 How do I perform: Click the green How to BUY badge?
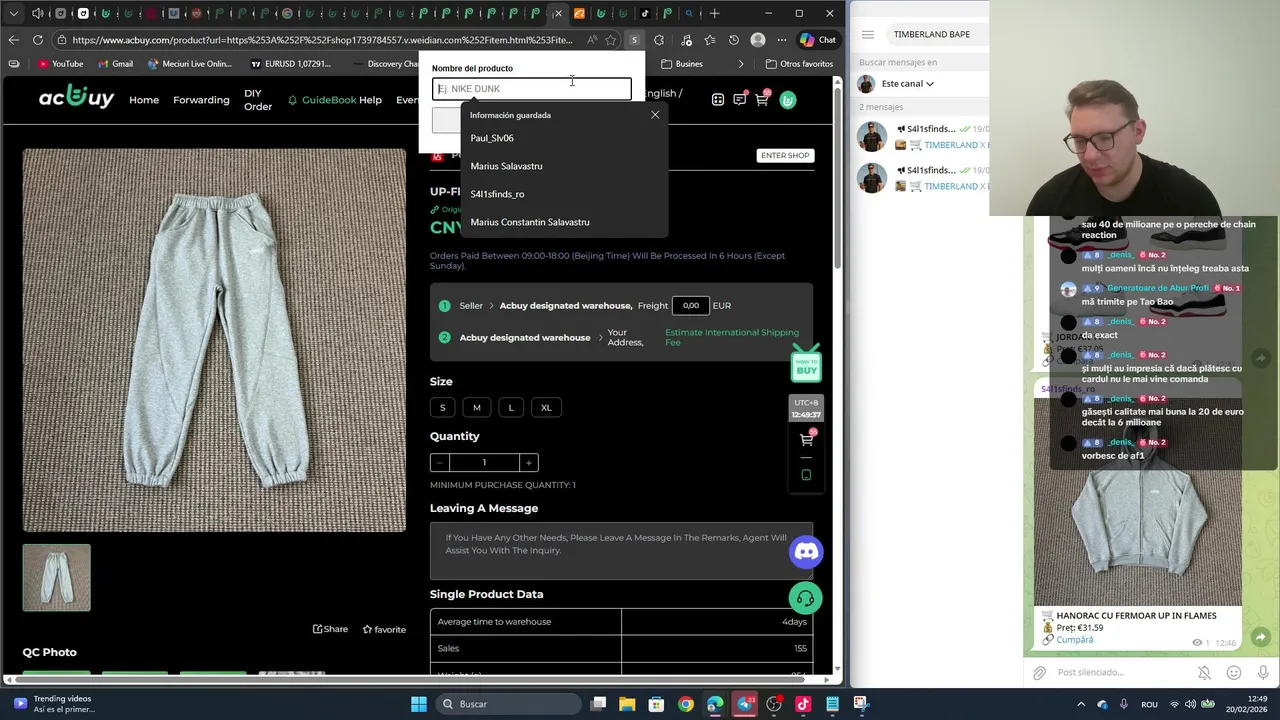(x=806, y=365)
